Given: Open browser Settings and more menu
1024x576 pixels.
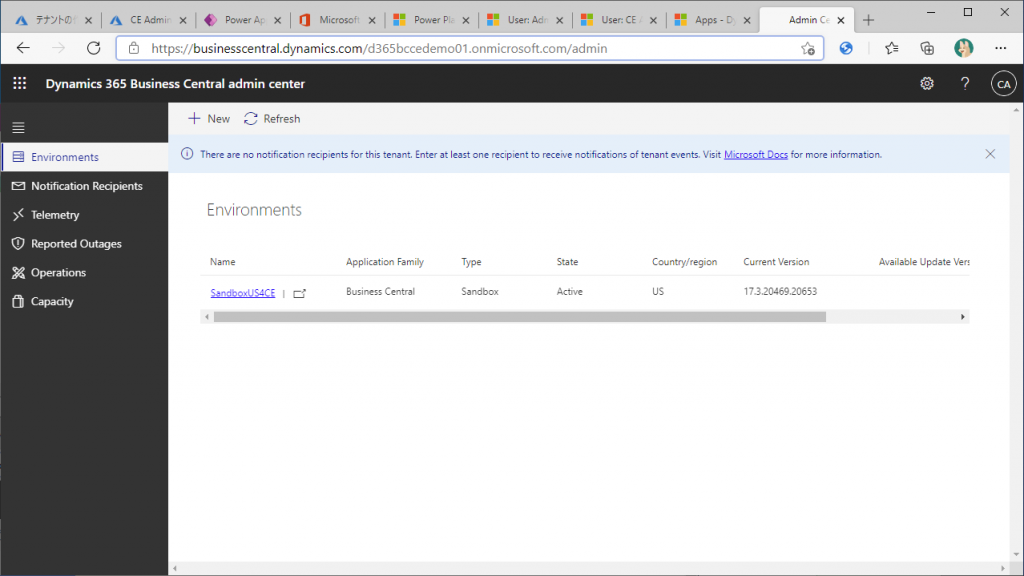Looking at the screenshot, I should point(1000,48).
